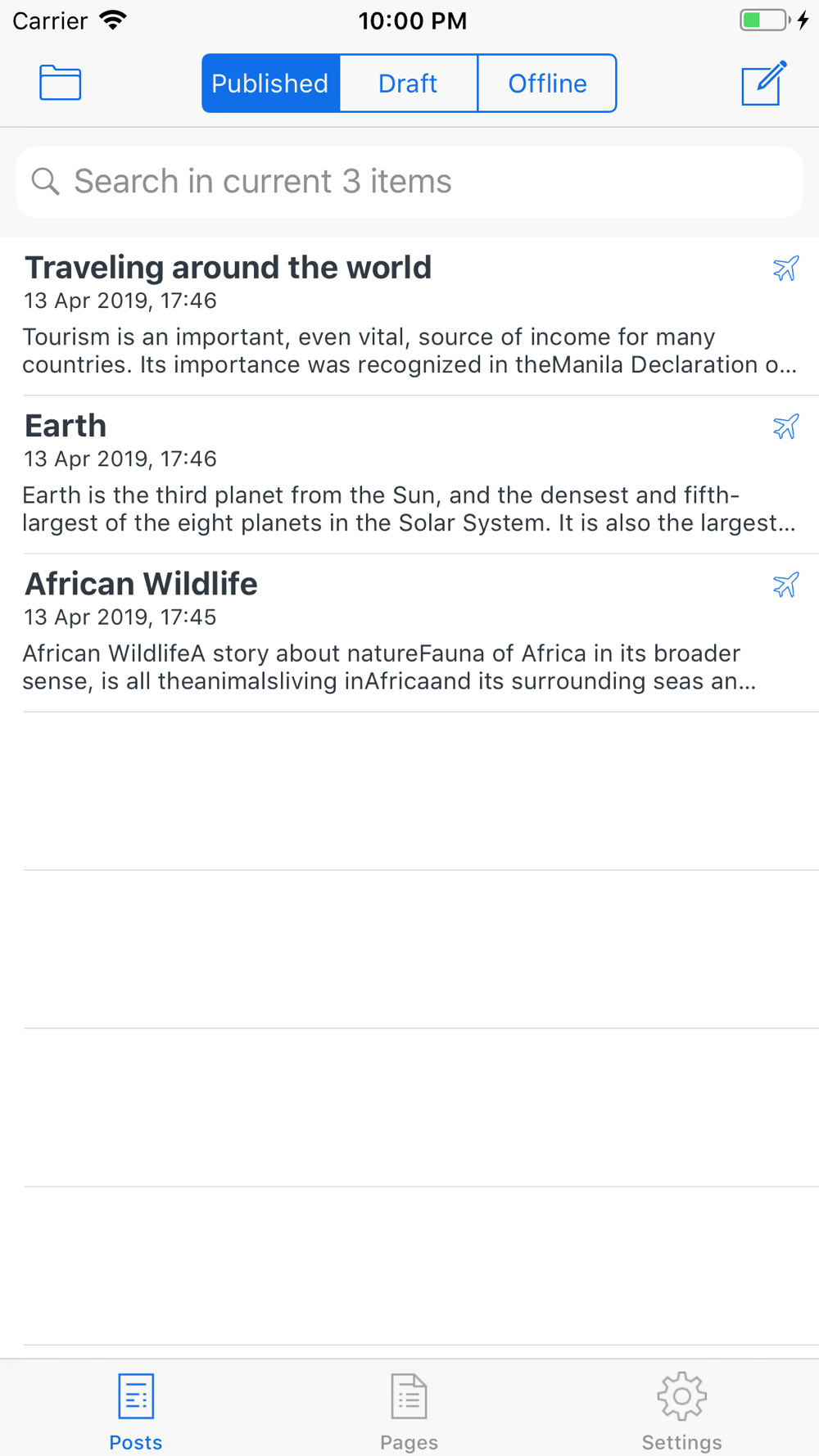819x1456 pixels.
Task: Tap the Tourism excerpt of first post
Action: (x=409, y=351)
